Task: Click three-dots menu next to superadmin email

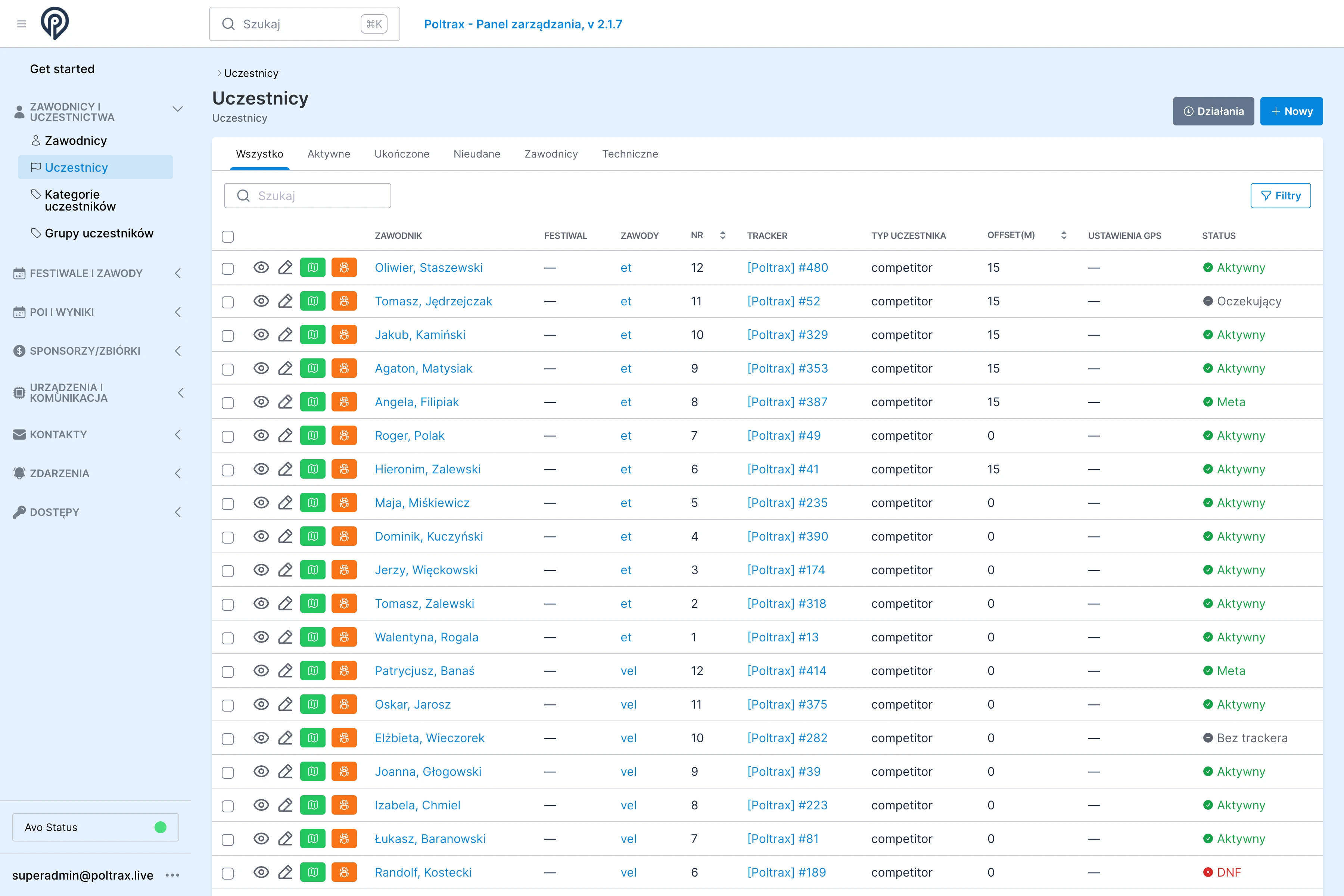Action: [172, 875]
